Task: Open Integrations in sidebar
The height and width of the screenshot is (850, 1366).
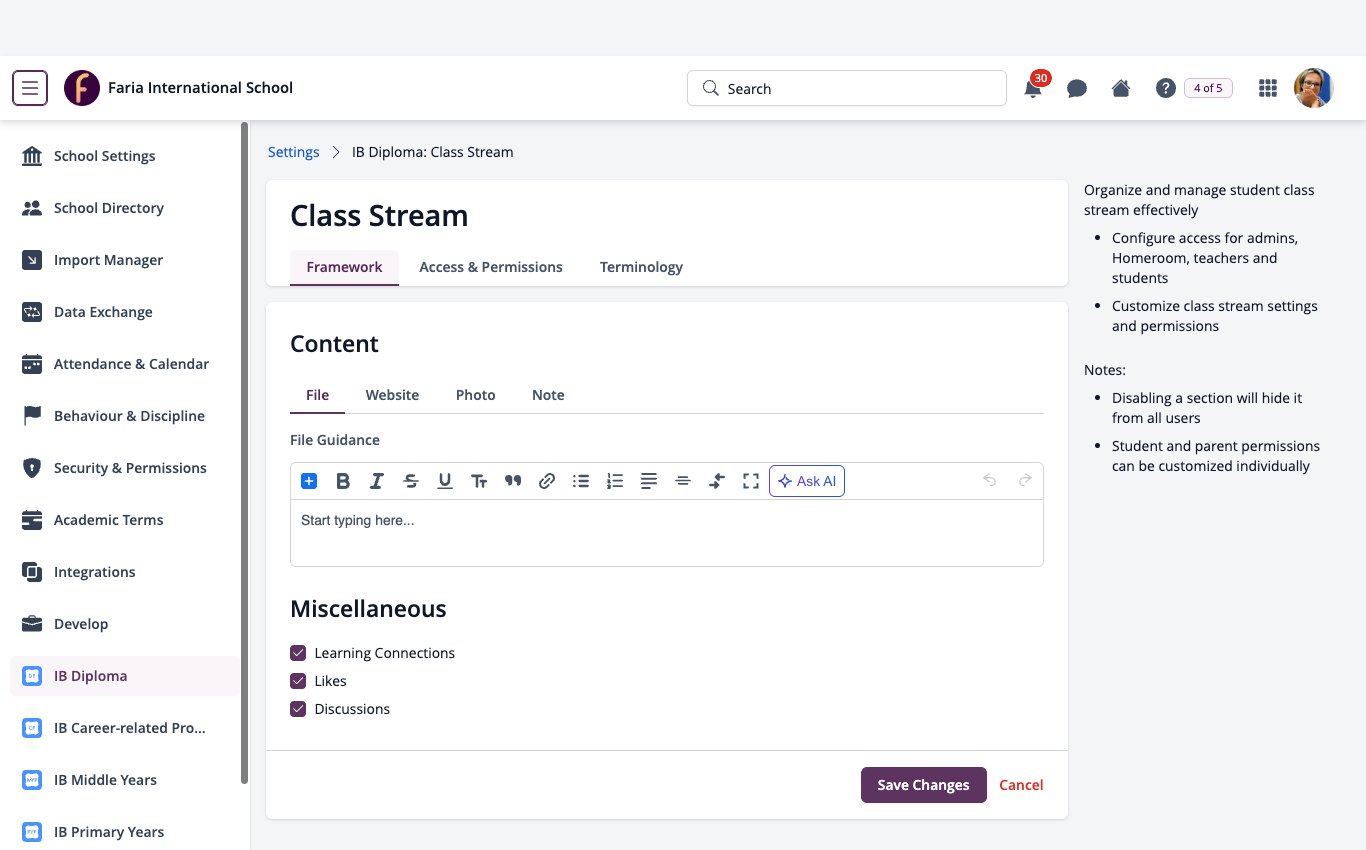Action: pyautogui.click(x=125, y=572)
